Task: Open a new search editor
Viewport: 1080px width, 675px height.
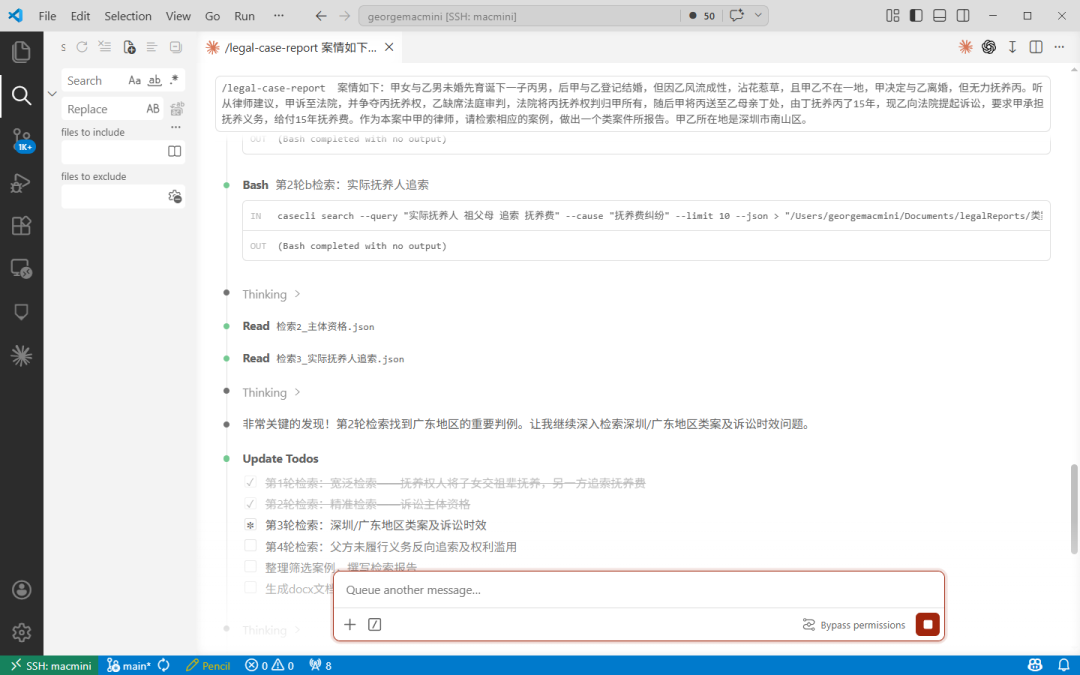Action: tap(129, 47)
